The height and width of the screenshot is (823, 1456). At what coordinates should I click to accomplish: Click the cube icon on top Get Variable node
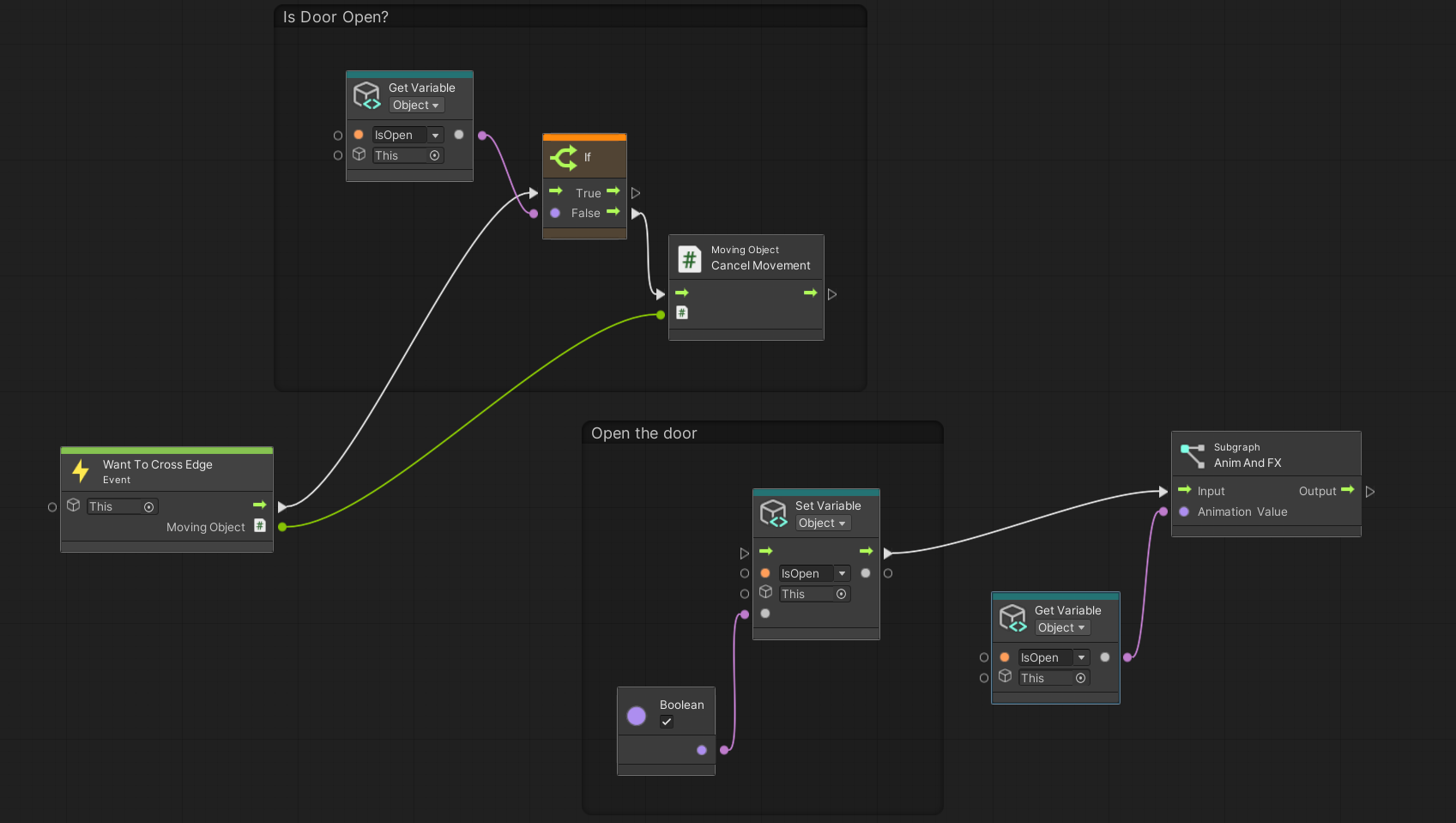[x=366, y=95]
